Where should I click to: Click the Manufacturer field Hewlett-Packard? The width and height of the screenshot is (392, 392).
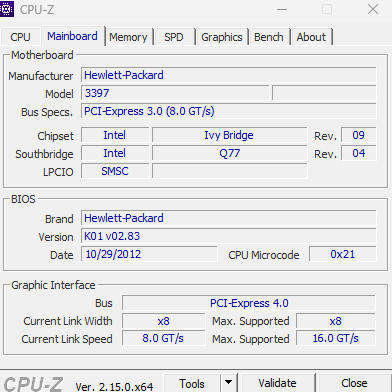tap(229, 75)
